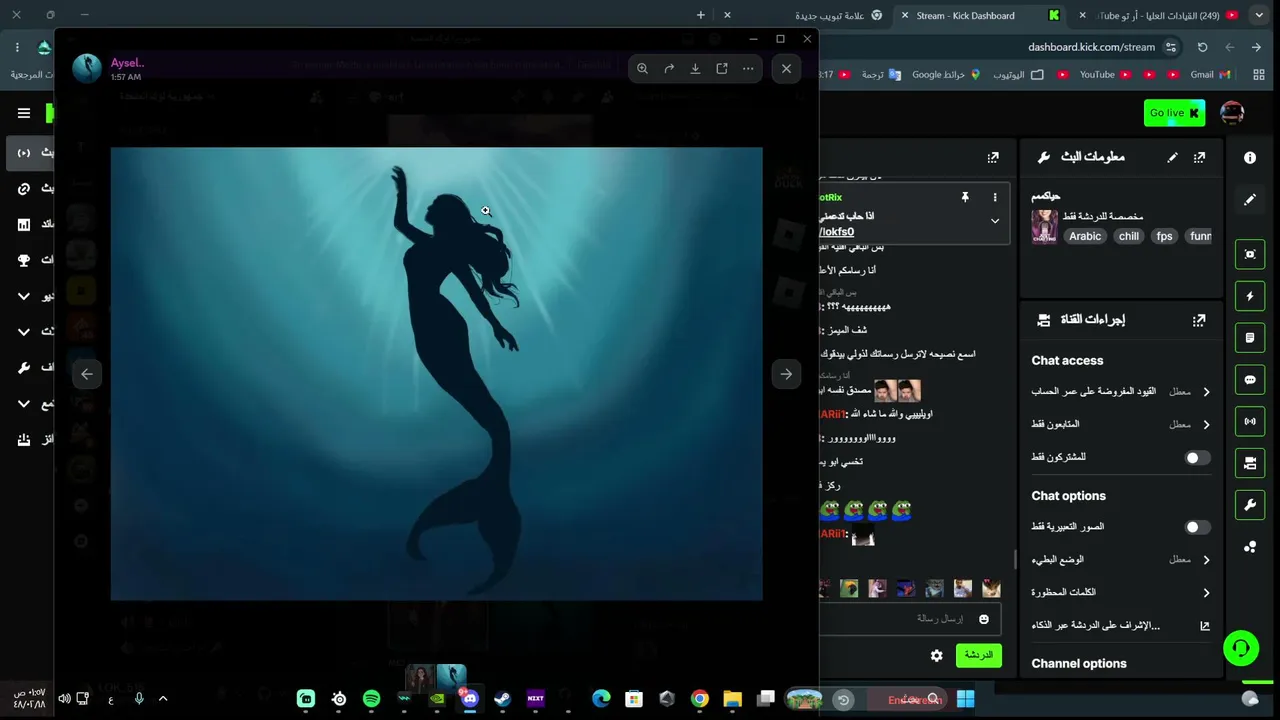Open the Kick hamburger menu
This screenshot has width=1280, height=720.
pos(24,113)
